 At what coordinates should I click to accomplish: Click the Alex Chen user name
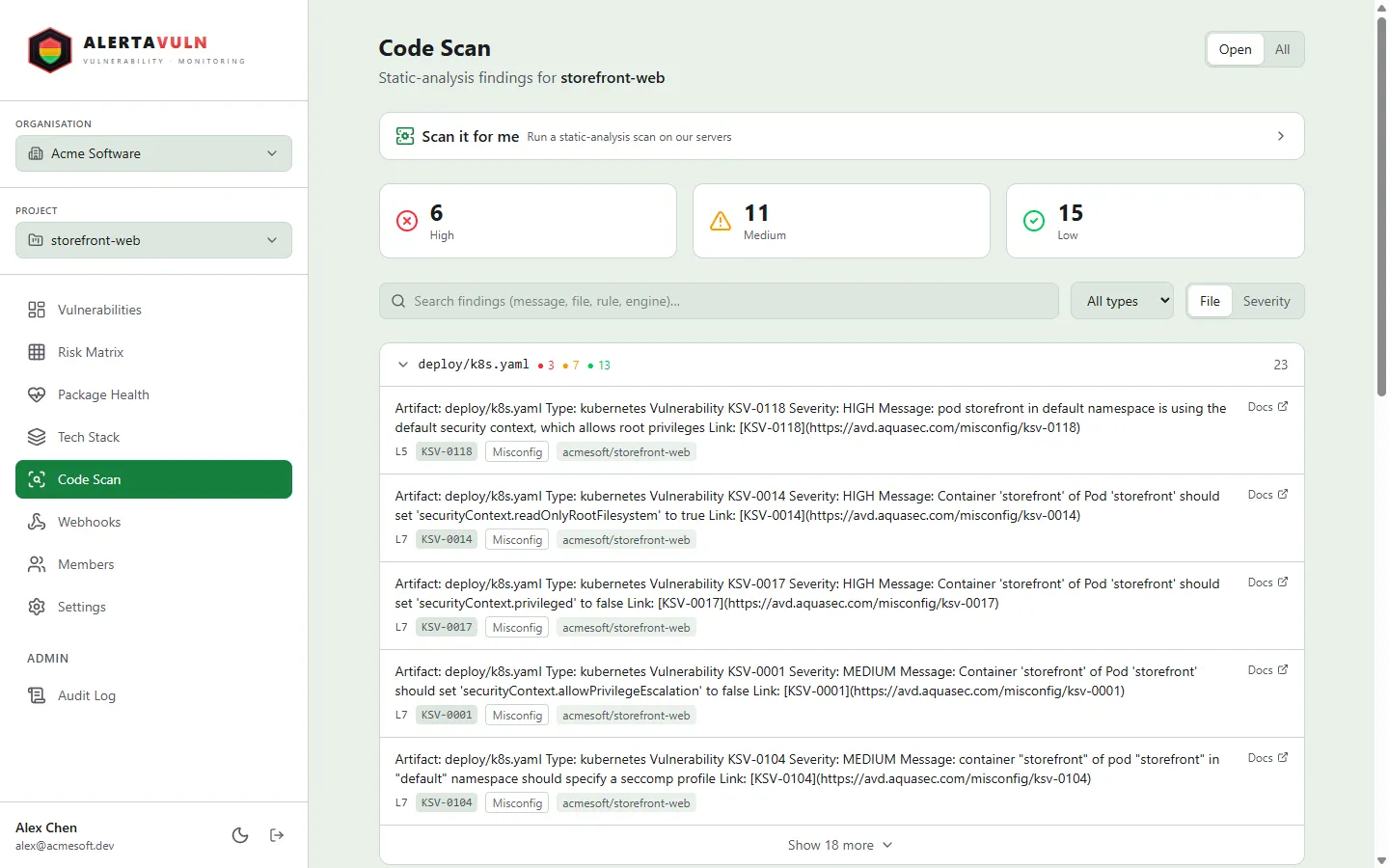pyautogui.click(x=46, y=827)
